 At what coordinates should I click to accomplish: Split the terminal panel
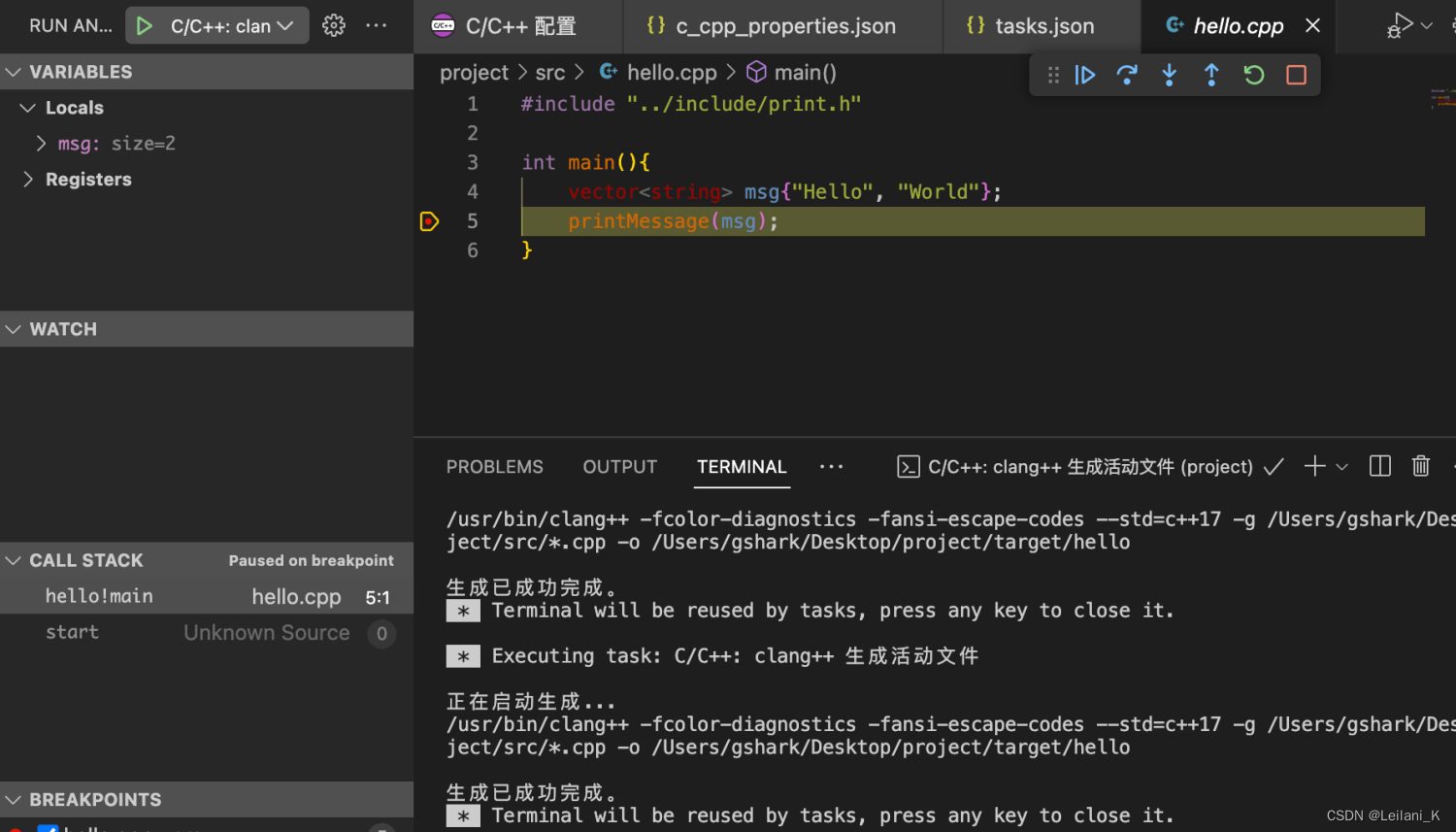[x=1380, y=467]
